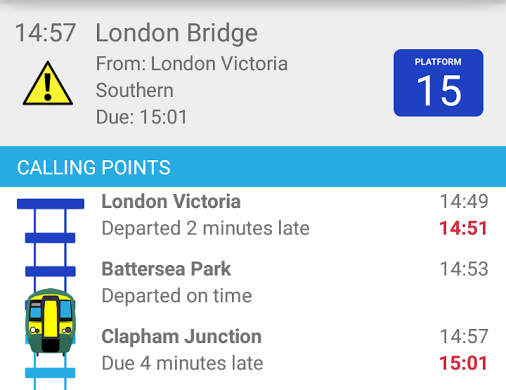
Task: Click Due 4 minutes late status
Action: pos(182,363)
